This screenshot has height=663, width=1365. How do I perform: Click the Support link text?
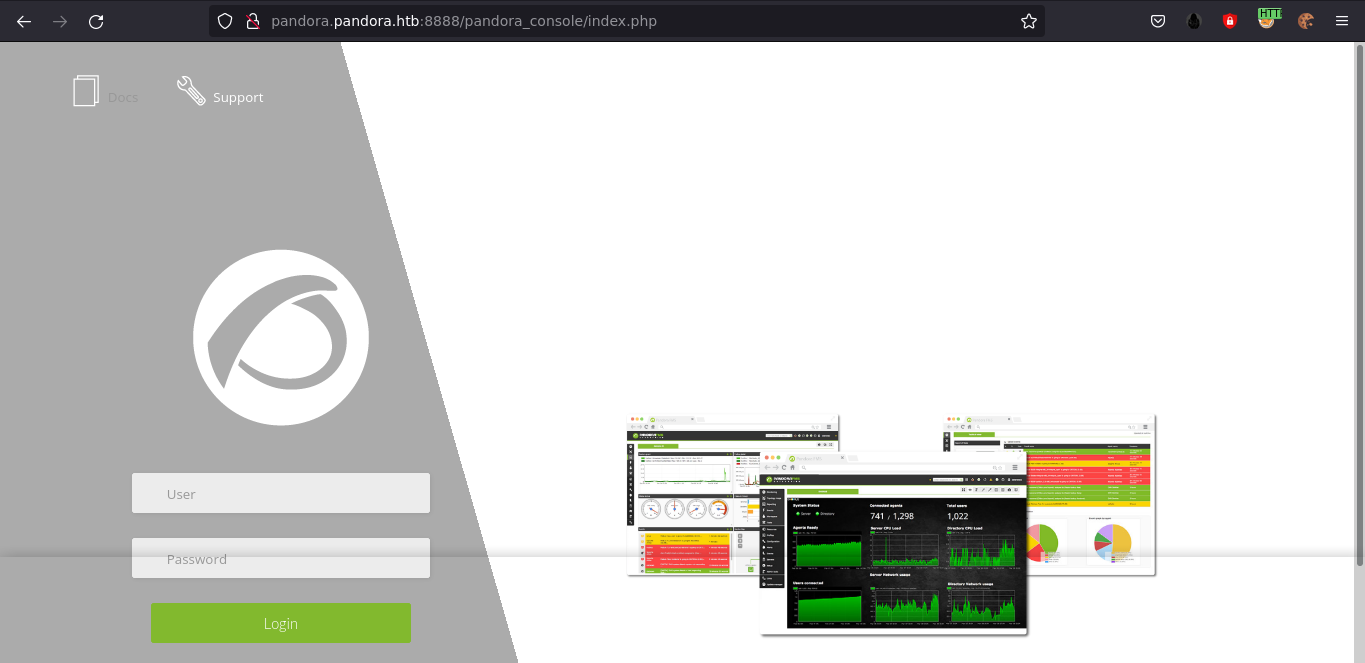coord(238,98)
